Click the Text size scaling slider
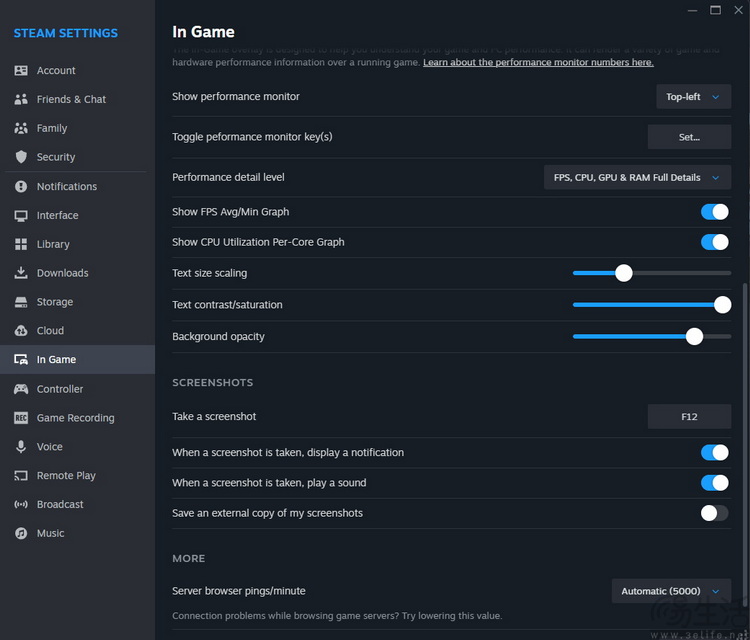This screenshot has width=750, height=640. tap(652, 273)
